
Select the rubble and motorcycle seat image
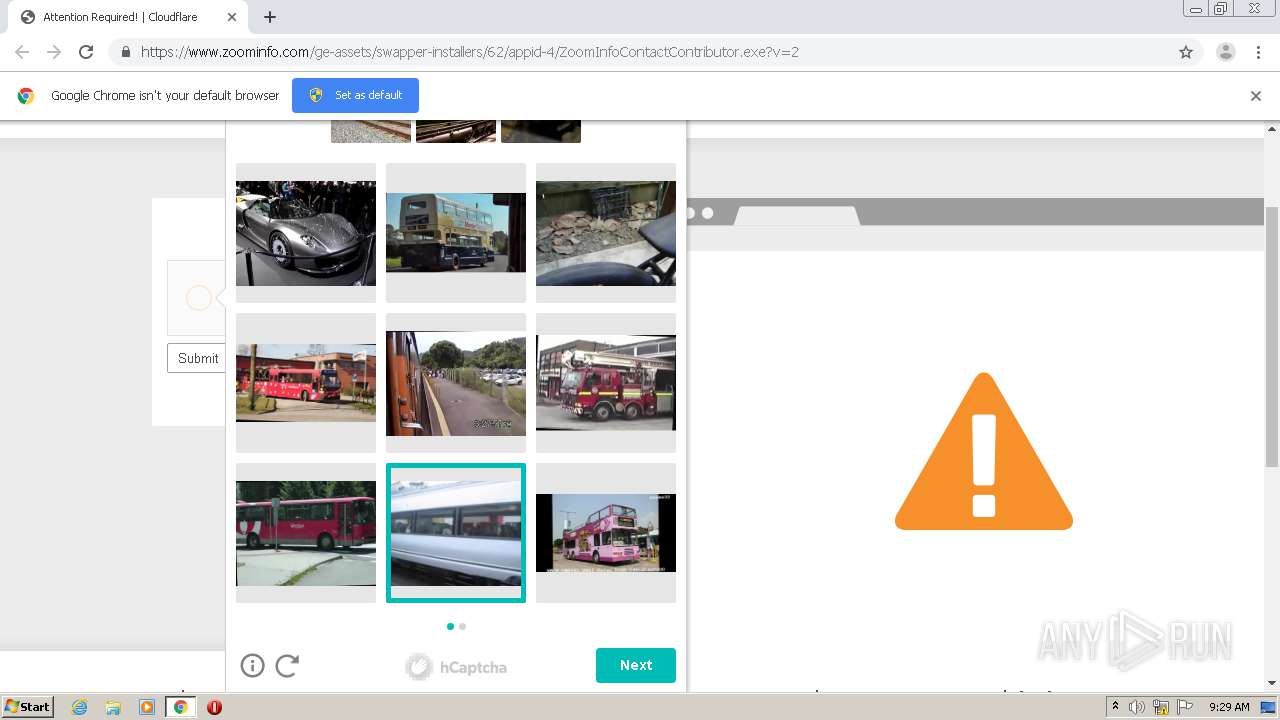point(606,233)
